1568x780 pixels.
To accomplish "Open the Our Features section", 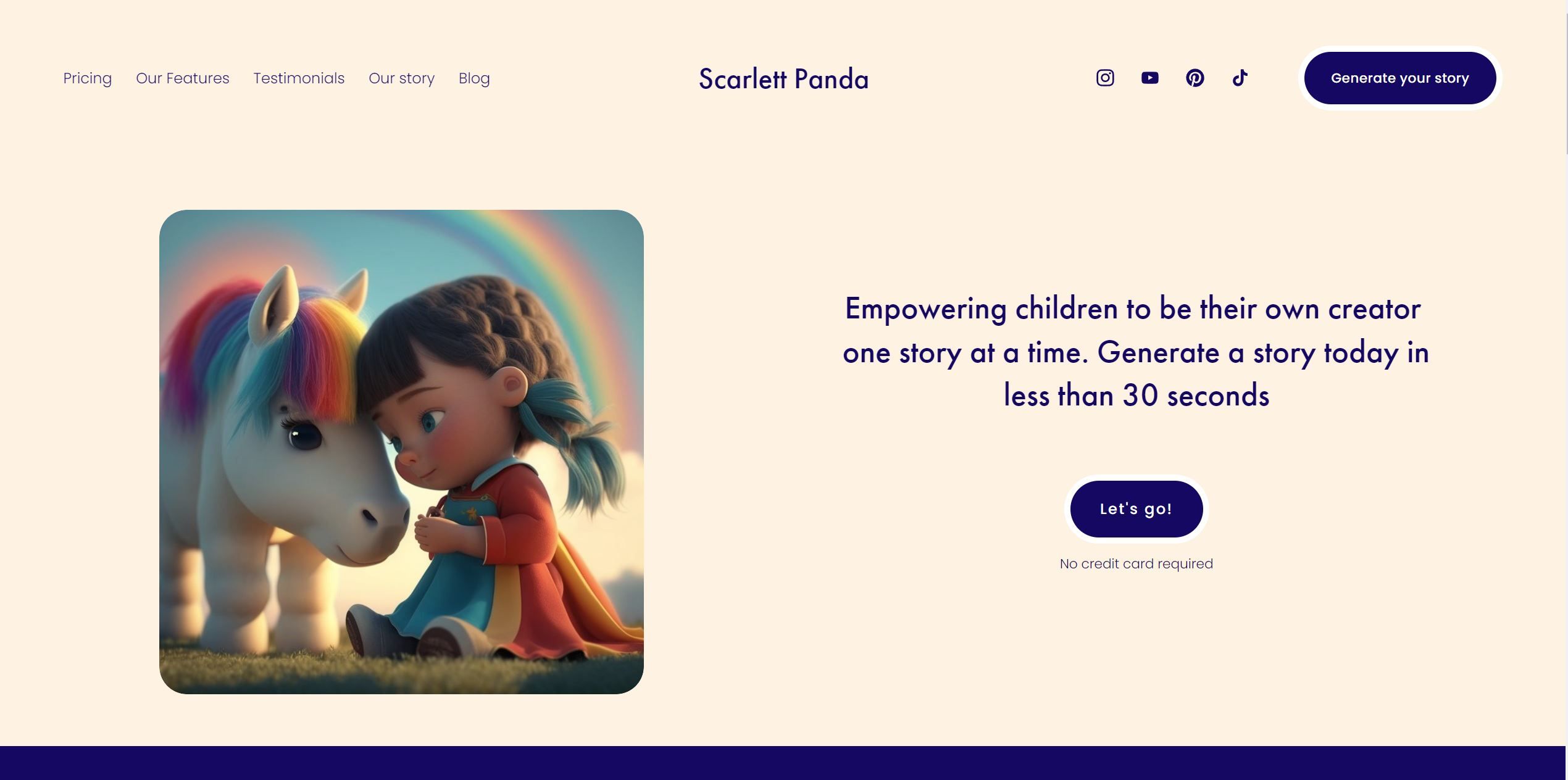I will click(182, 78).
